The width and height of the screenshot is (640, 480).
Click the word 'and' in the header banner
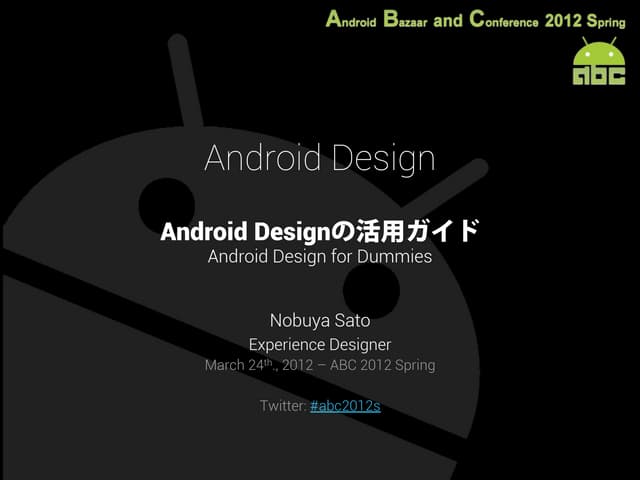point(449,20)
